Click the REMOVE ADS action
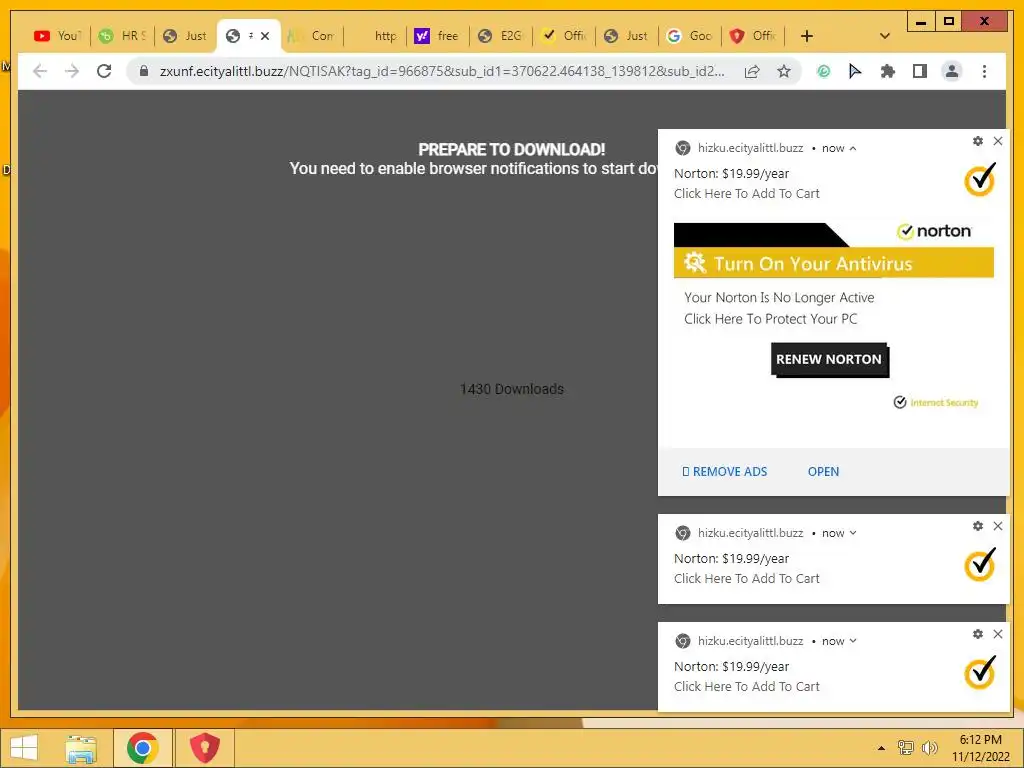Screen dimensions: 1024x768 click(724, 472)
